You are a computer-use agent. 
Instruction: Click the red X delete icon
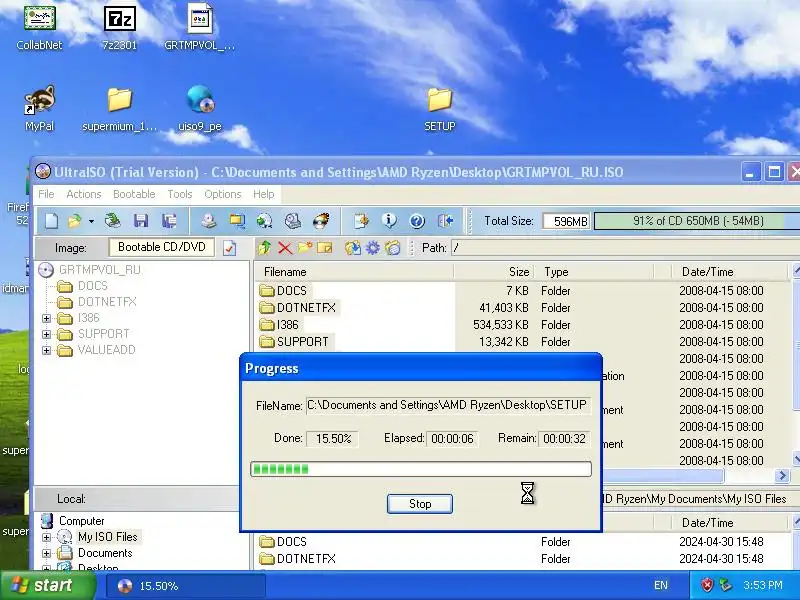coord(285,248)
